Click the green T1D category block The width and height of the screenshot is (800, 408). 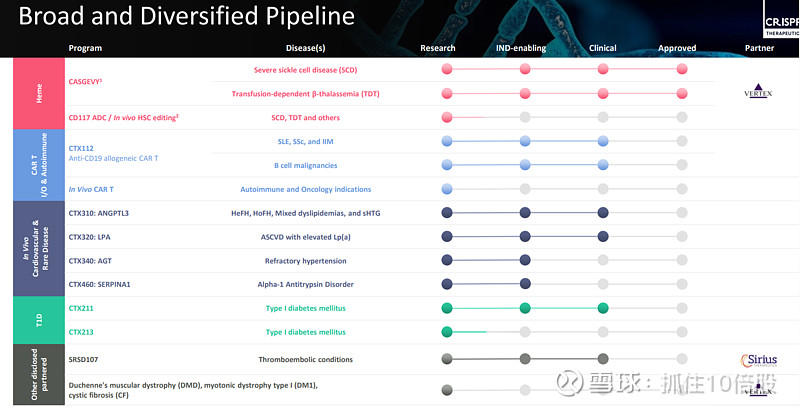coord(42,320)
